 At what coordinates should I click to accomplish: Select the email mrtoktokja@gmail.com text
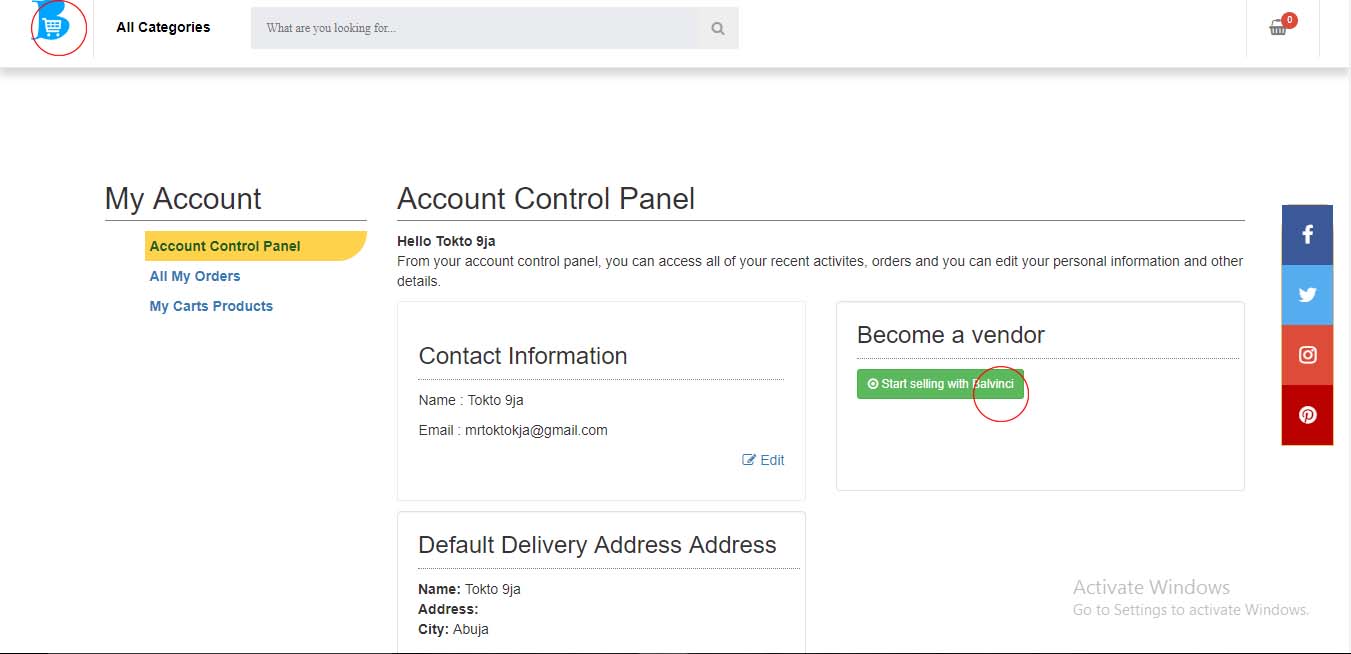(x=537, y=430)
